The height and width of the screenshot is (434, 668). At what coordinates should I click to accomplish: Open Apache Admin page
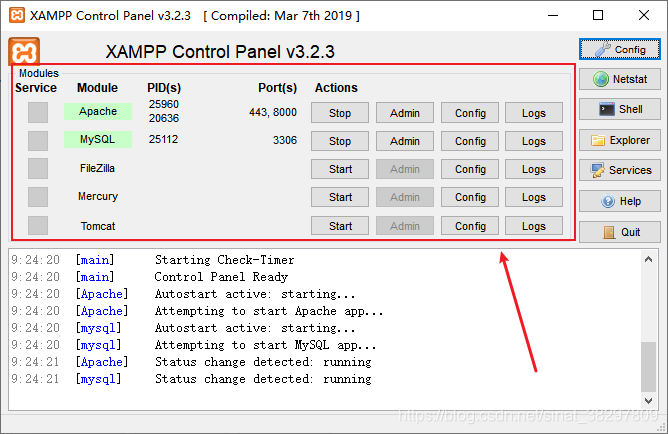pos(405,113)
